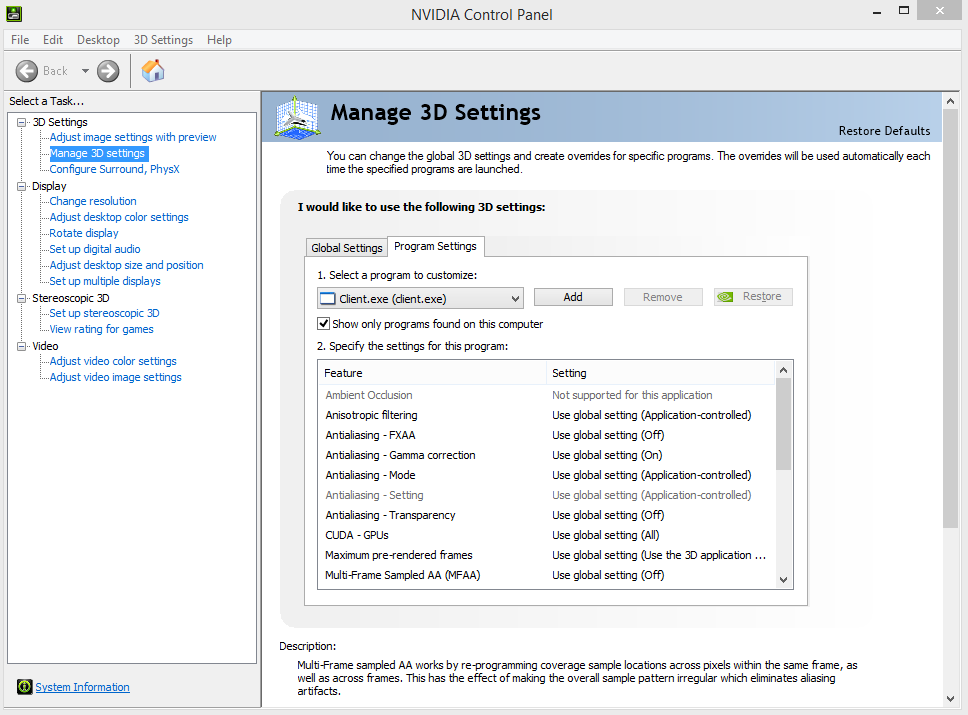Click the Manage 3D Settings header icon
The width and height of the screenshot is (968, 715).
click(298, 118)
